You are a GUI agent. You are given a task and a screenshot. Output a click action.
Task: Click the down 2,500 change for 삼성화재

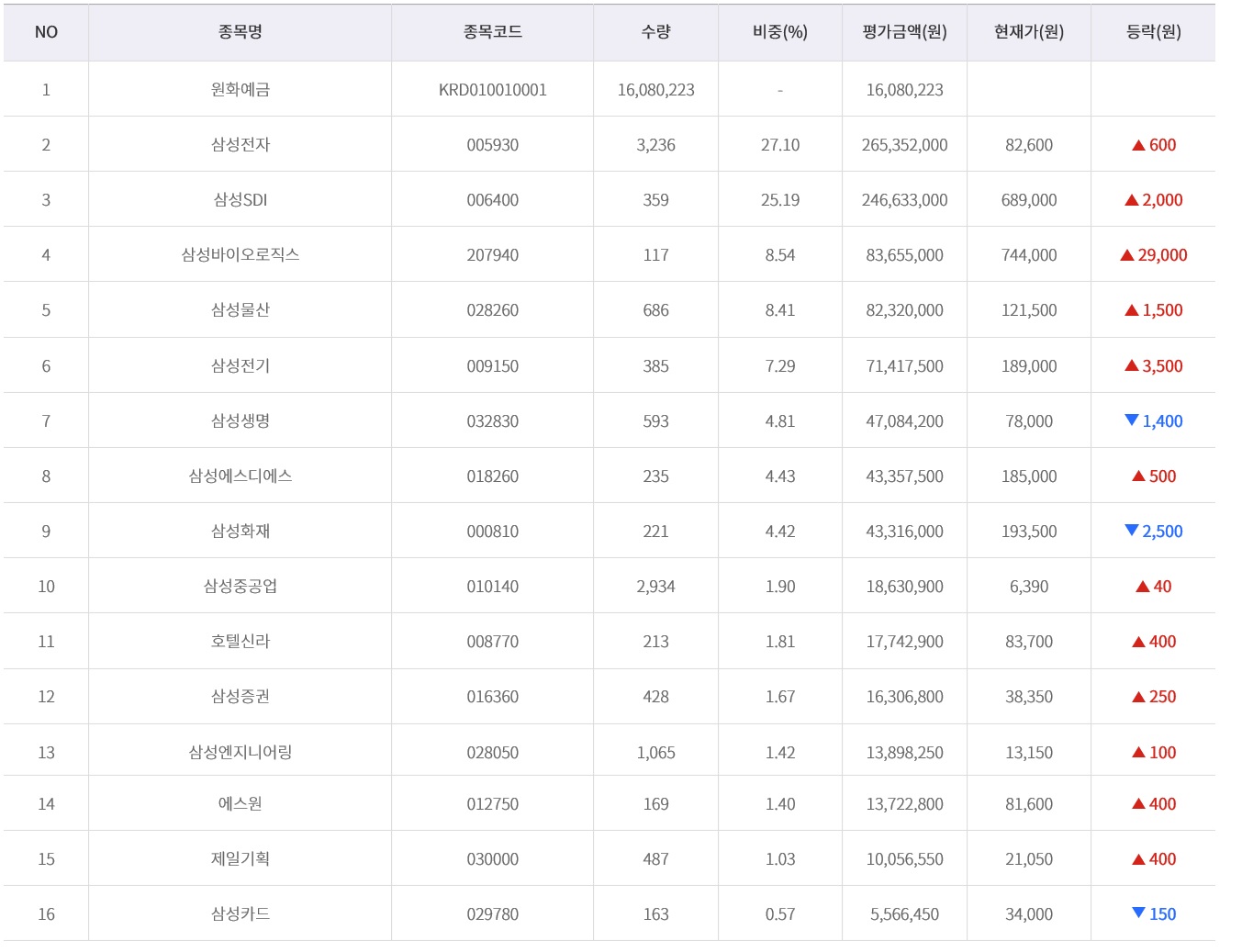(x=1154, y=532)
